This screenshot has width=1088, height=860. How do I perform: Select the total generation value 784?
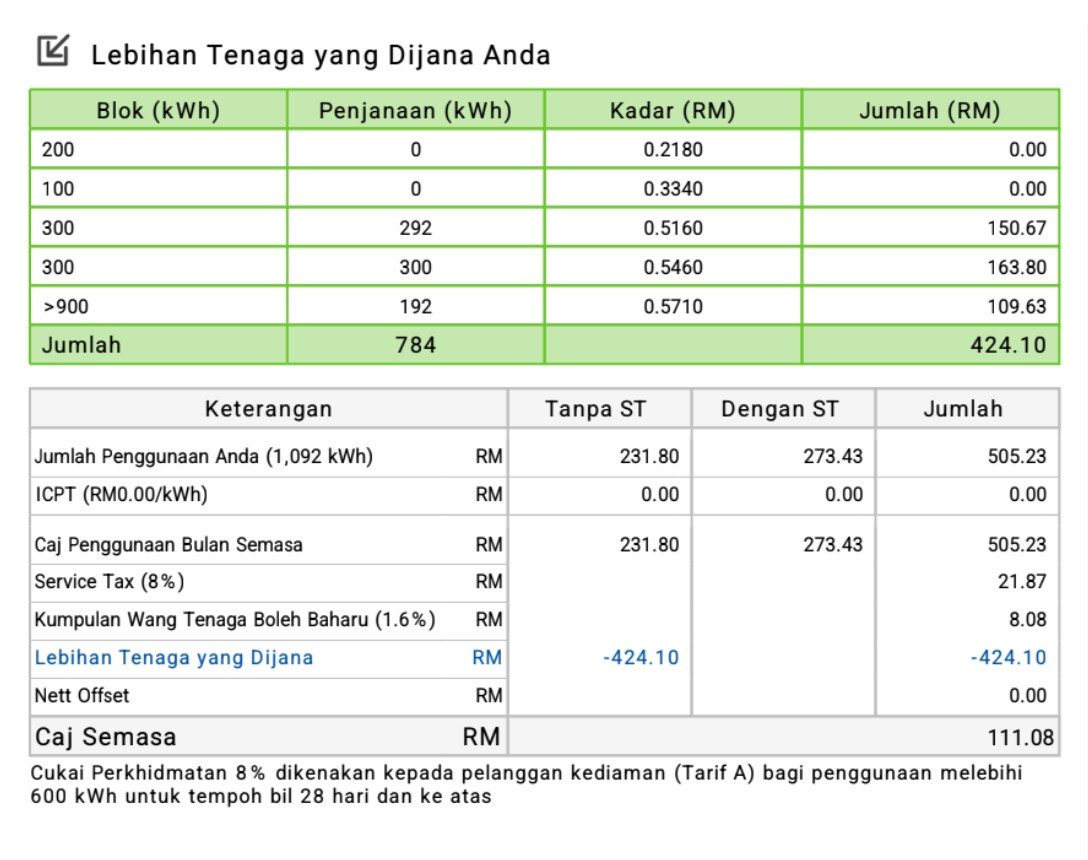coord(415,345)
